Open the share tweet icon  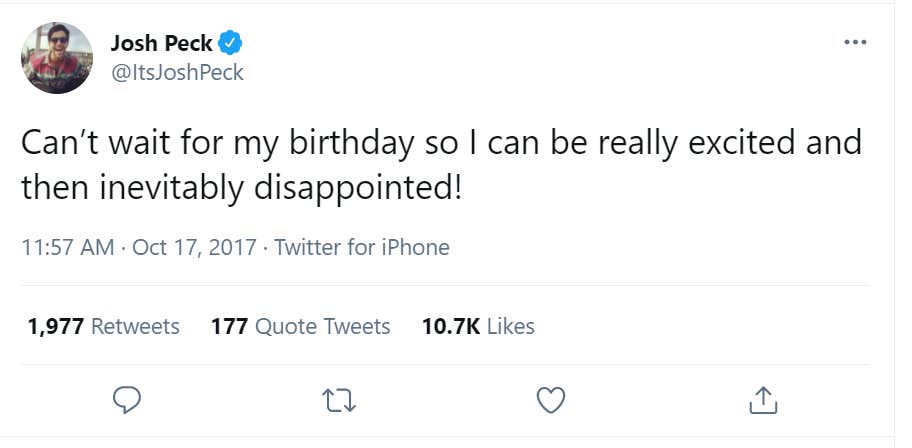tap(763, 400)
